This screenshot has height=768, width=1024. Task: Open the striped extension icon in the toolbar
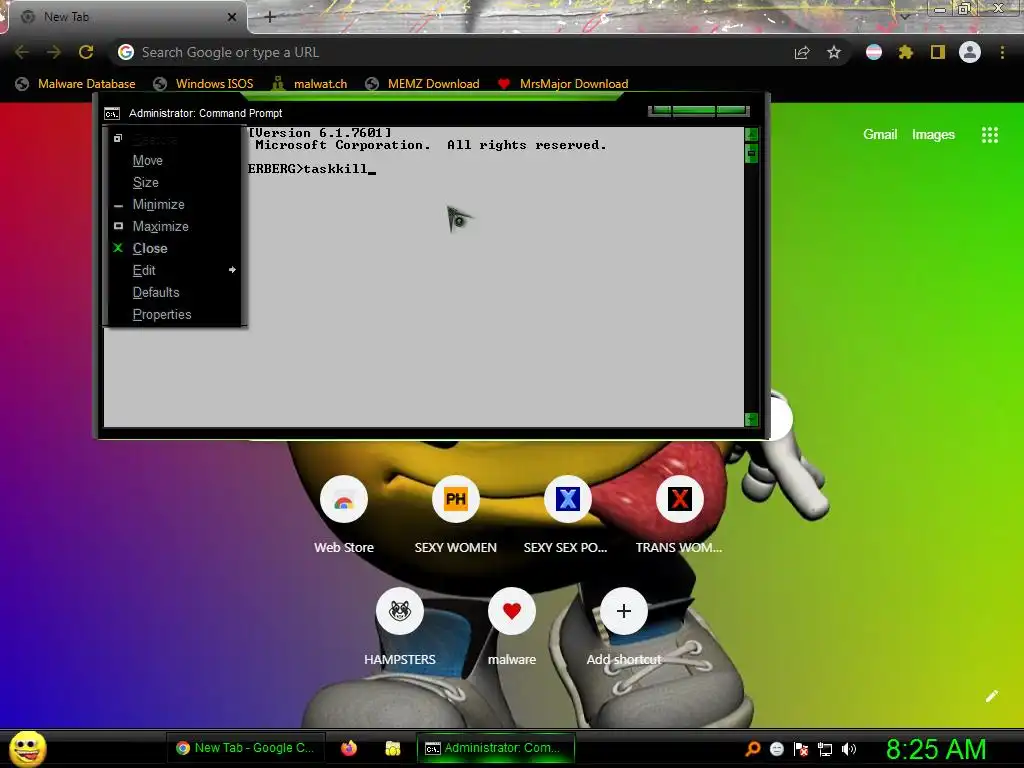(874, 52)
